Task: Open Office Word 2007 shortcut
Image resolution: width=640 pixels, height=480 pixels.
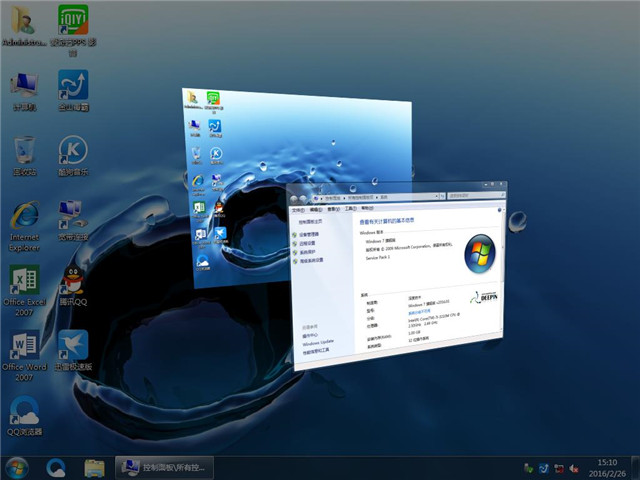Action: 24,346
